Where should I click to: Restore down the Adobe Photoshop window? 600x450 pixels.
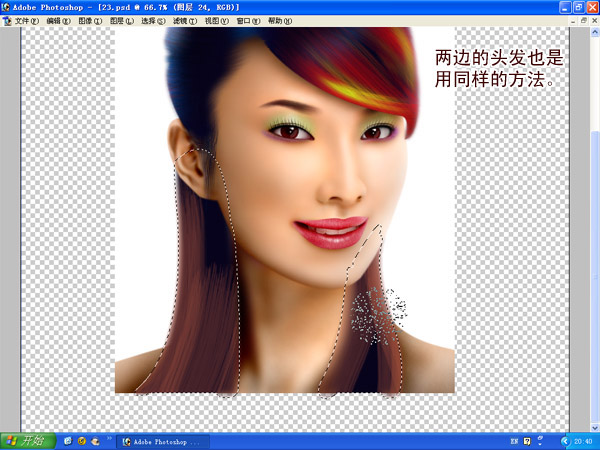pyautogui.click(x=579, y=7)
